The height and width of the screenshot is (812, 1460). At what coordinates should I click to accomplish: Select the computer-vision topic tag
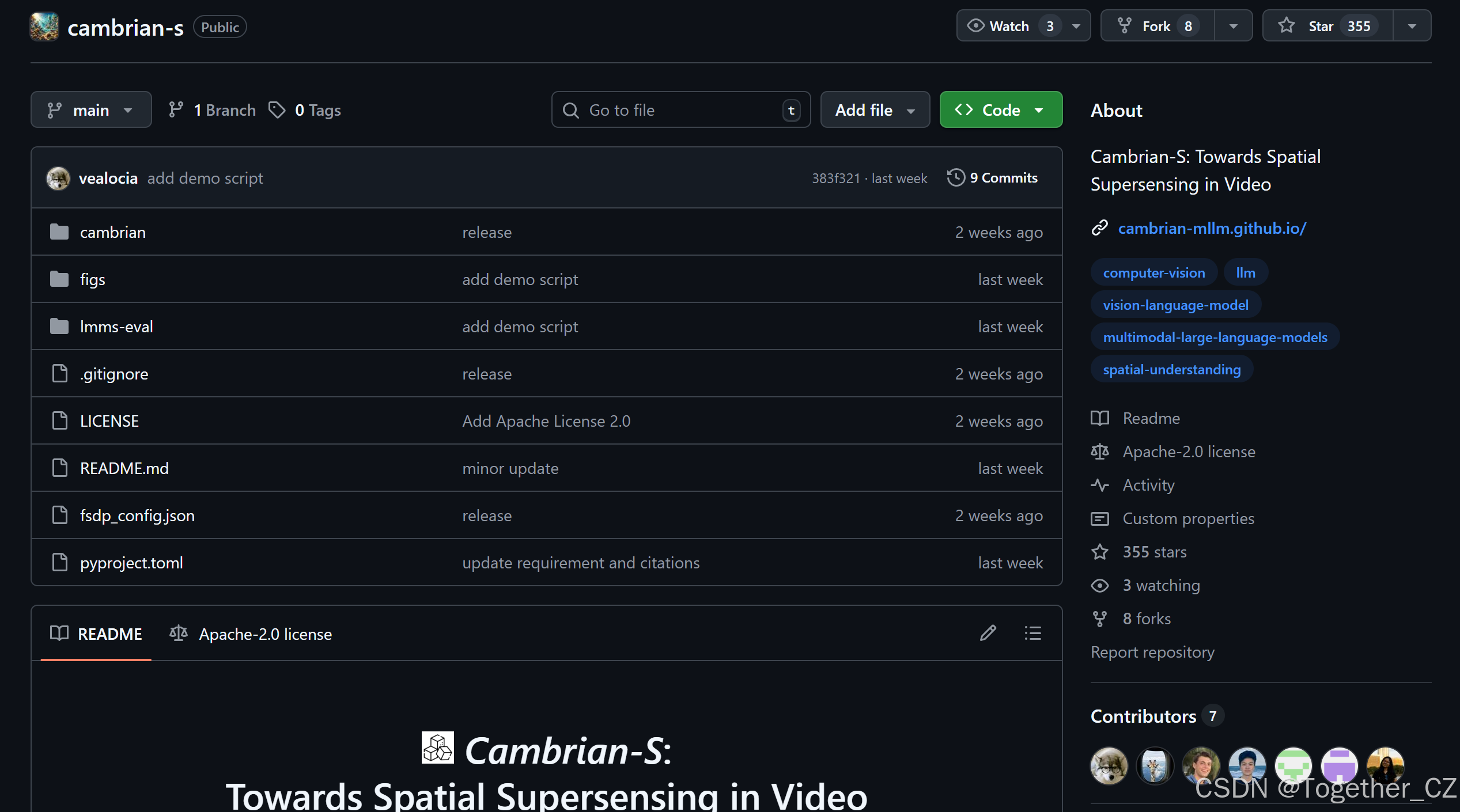(1153, 272)
